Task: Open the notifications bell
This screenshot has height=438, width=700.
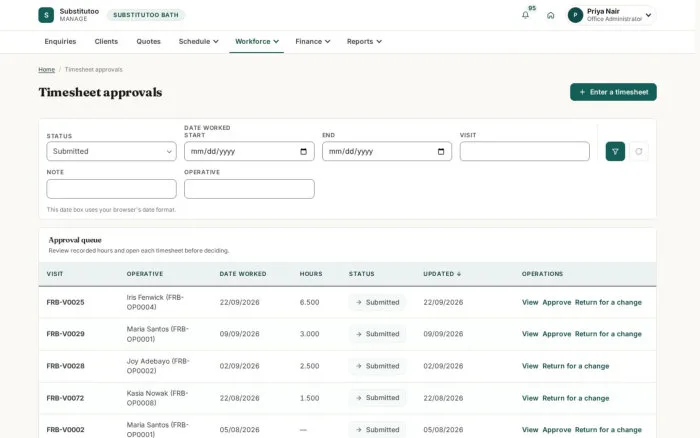Action: pos(525,15)
